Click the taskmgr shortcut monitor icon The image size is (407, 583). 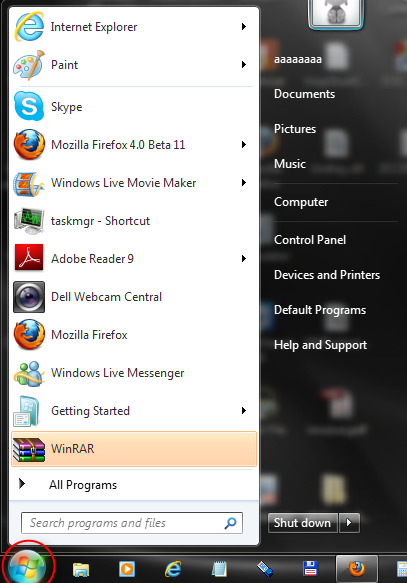[x=29, y=221]
